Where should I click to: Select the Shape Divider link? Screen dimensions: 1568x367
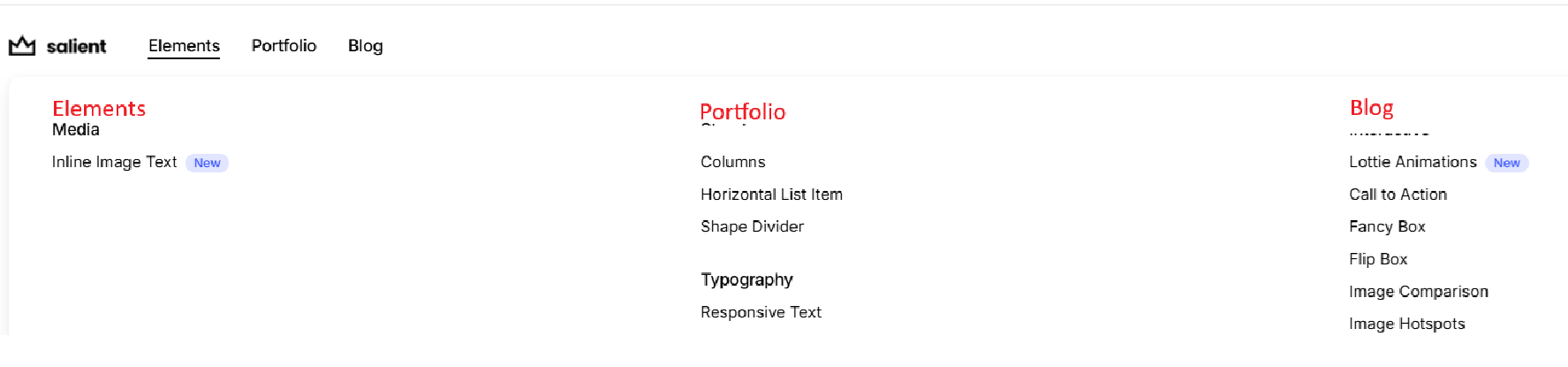(752, 226)
